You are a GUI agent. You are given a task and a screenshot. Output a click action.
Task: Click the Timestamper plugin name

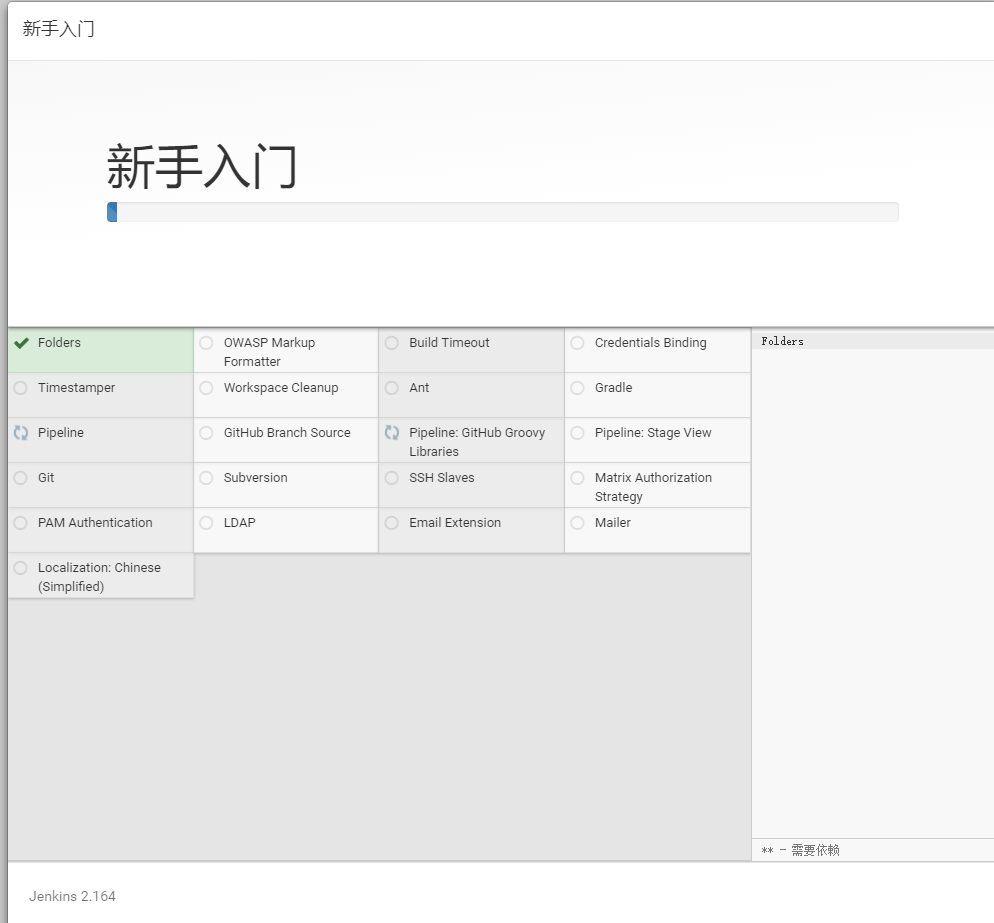(77, 388)
